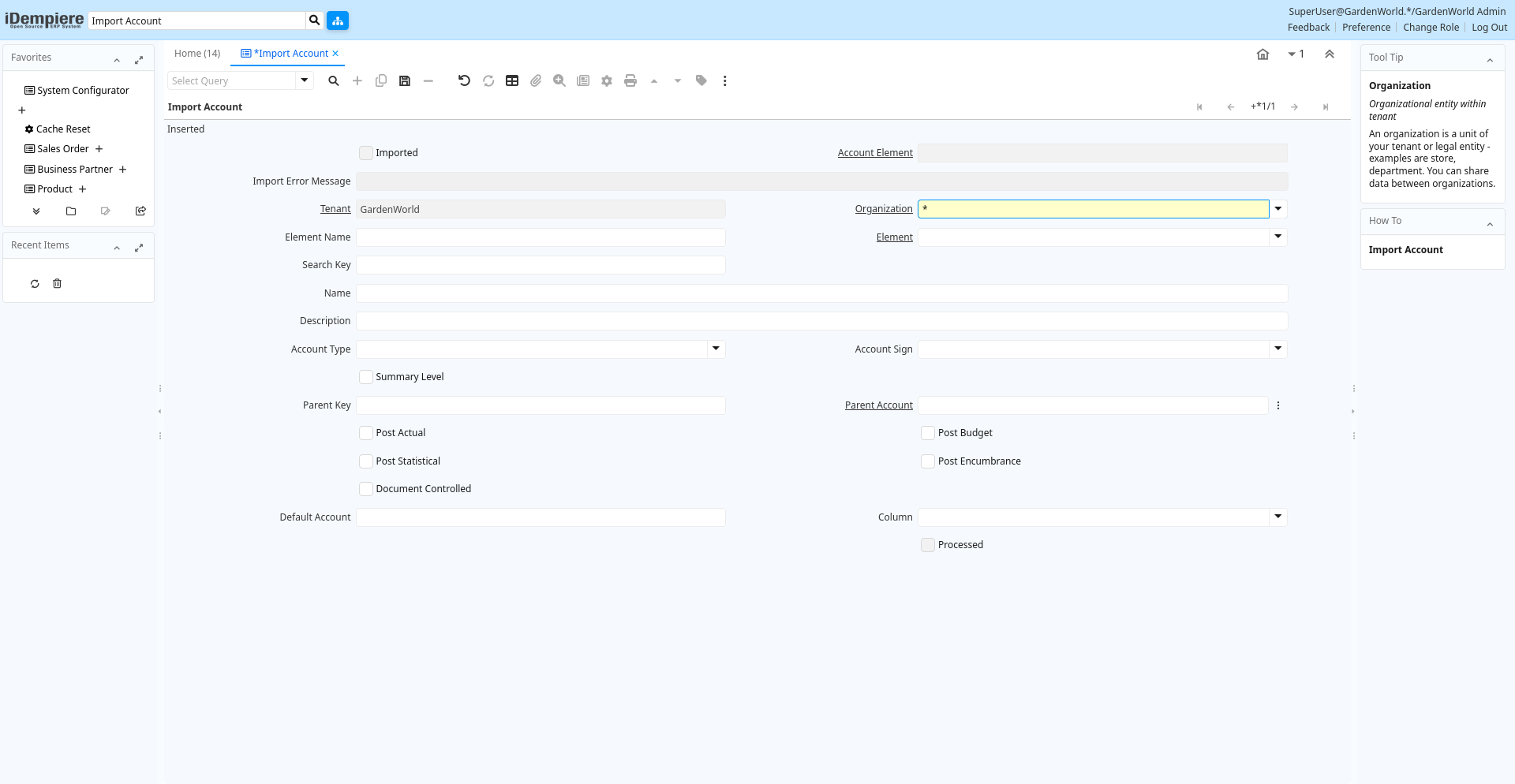This screenshot has width=1515, height=784.
Task: Click the Home icon at top right
Action: (1262, 54)
